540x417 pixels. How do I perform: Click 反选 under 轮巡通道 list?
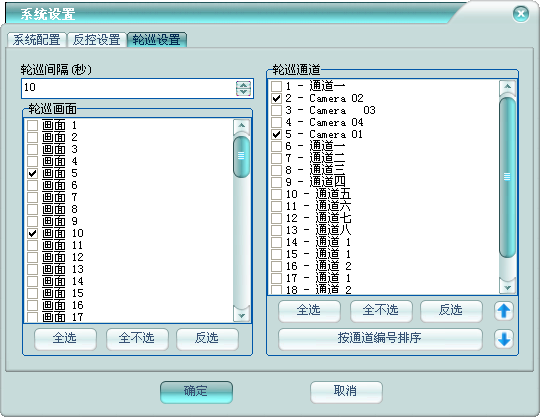coord(451,311)
